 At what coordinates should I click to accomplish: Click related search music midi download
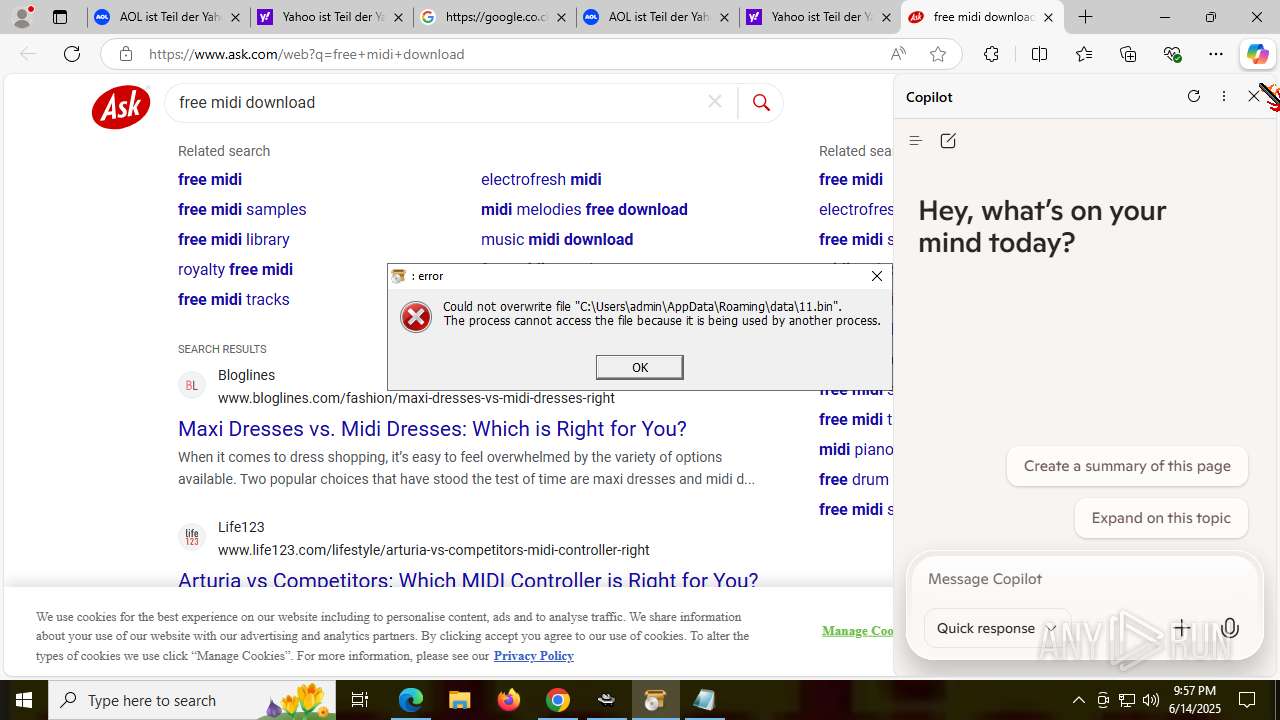[x=557, y=239]
